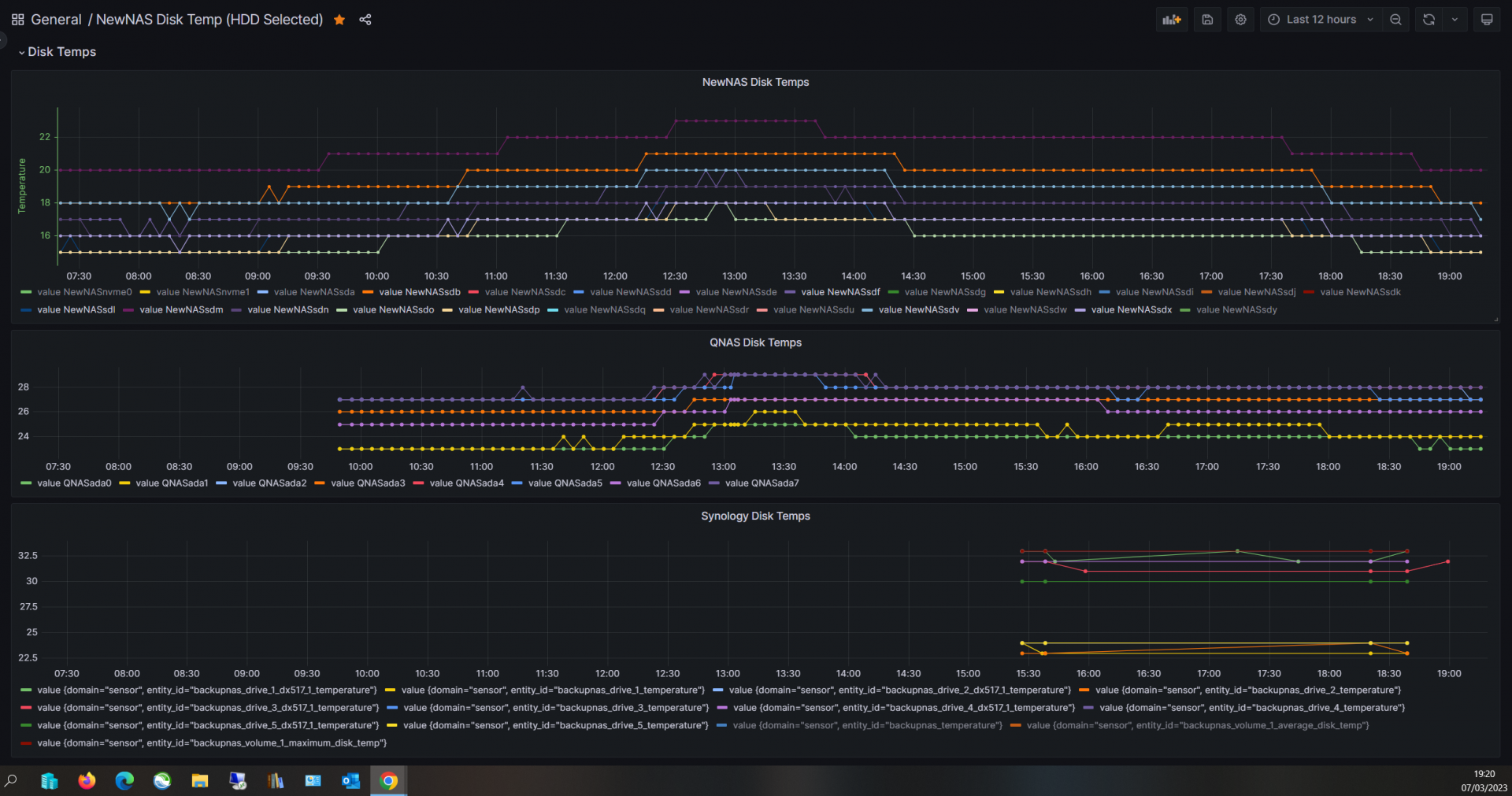Click the backupnas_volume_1_average_disk_temp legend label
1512x796 pixels.
1198,726
